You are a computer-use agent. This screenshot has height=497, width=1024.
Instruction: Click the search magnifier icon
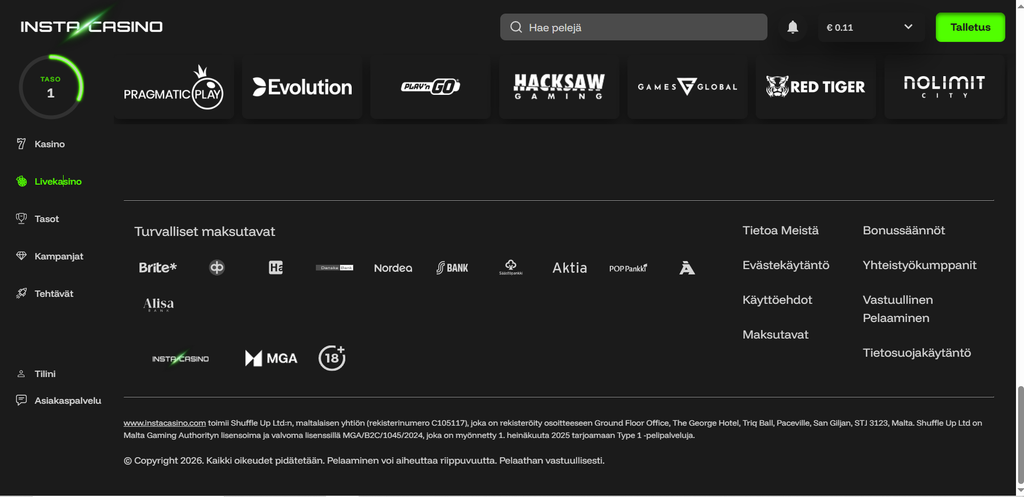tap(516, 27)
